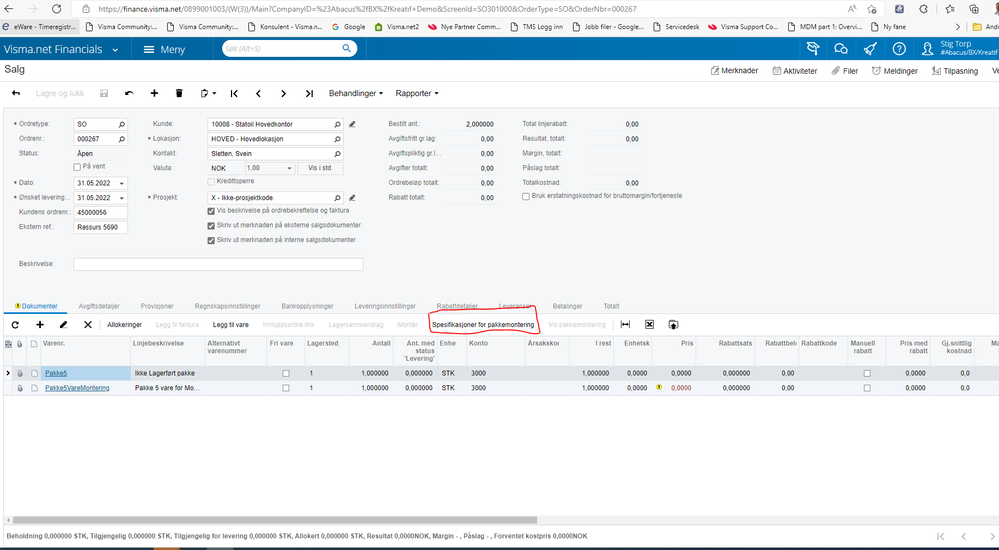Screen dimensions: 999x550
Task: Edit customer with pencil icon next to Kunde
Action: (x=352, y=124)
